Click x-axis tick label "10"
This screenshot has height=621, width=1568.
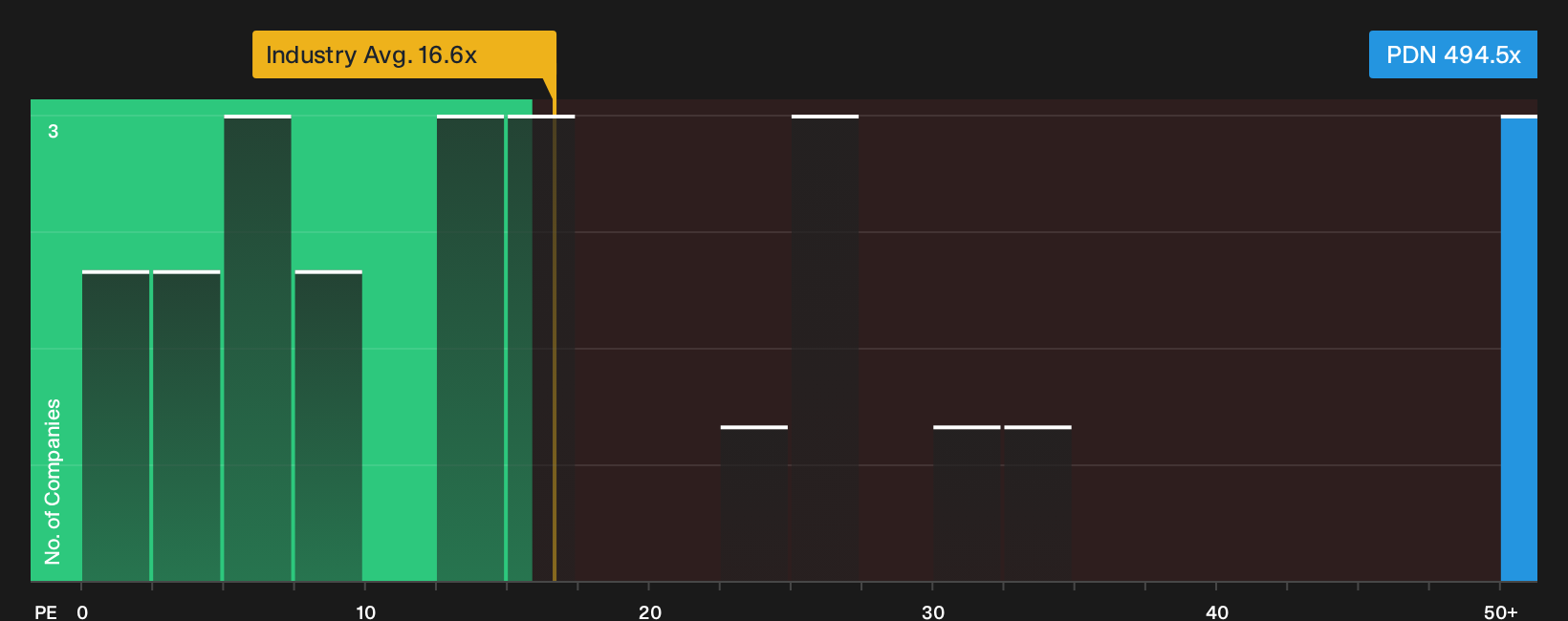click(x=366, y=611)
